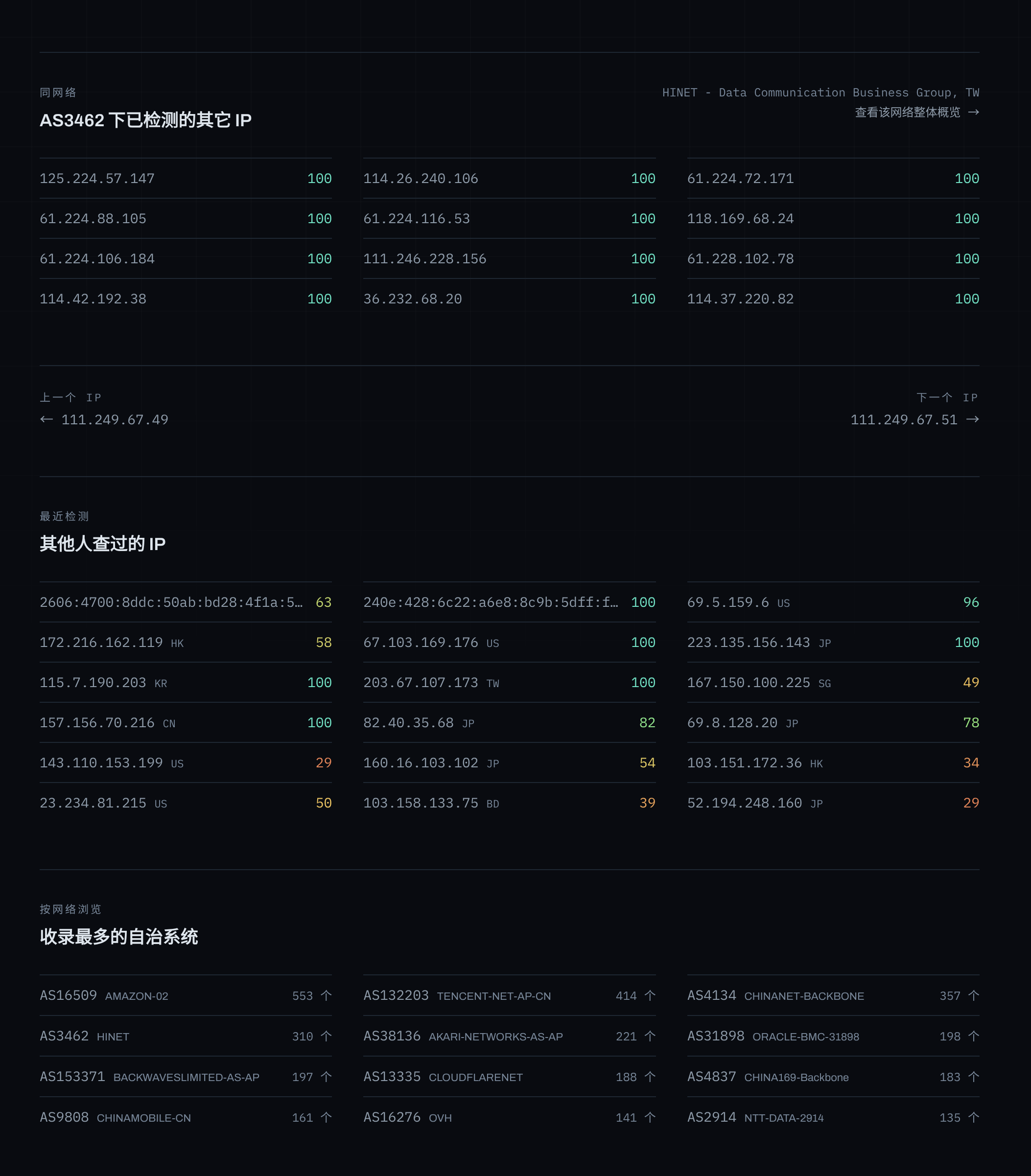Image resolution: width=1031 pixels, height=1176 pixels.
Task: Select the 203.67.107.173 TW entry
Action: (x=509, y=683)
